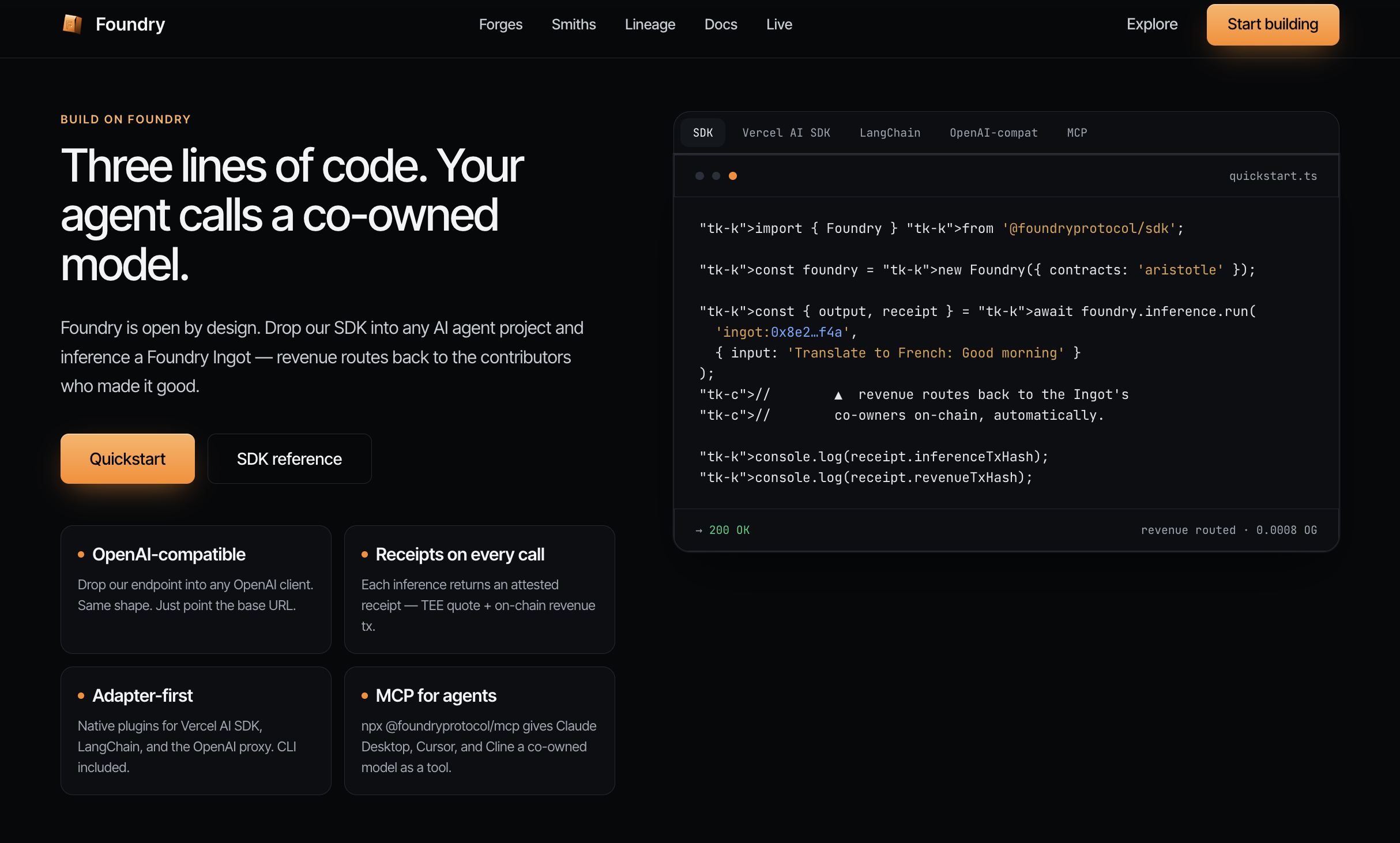The width and height of the screenshot is (1400, 843).
Task: Open the Forges nav link
Action: click(x=500, y=24)
